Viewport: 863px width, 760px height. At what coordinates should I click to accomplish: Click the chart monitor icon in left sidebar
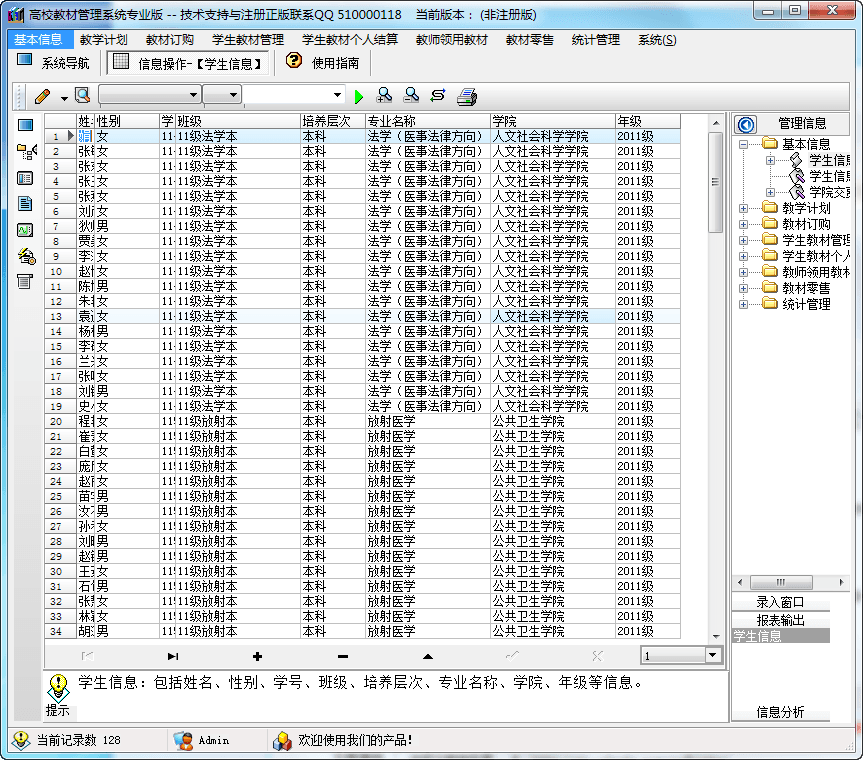(25, 230)
